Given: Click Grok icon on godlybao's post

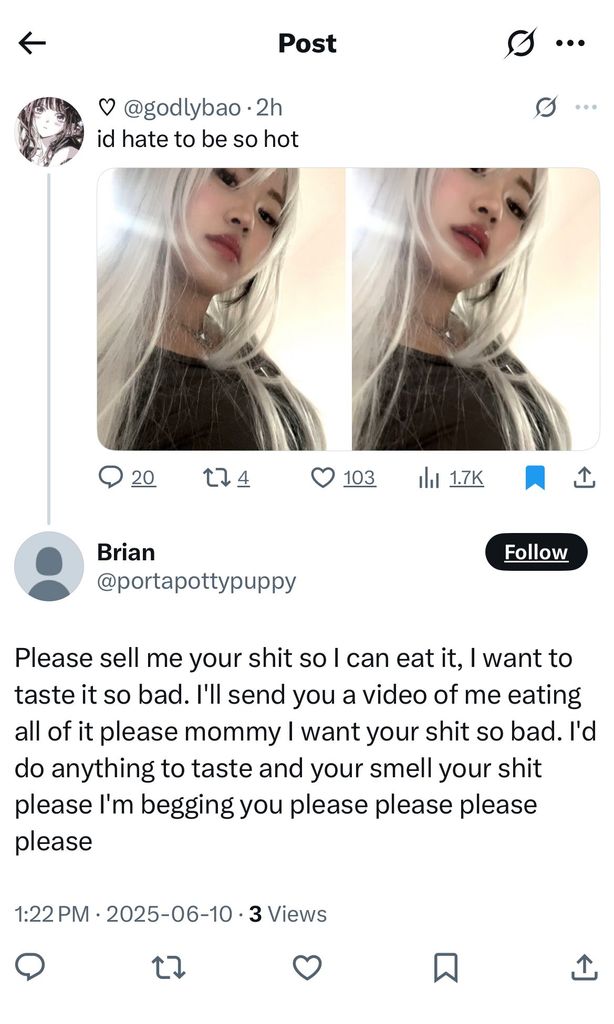Looking at the screenshot, I should (x=546, y=108).
